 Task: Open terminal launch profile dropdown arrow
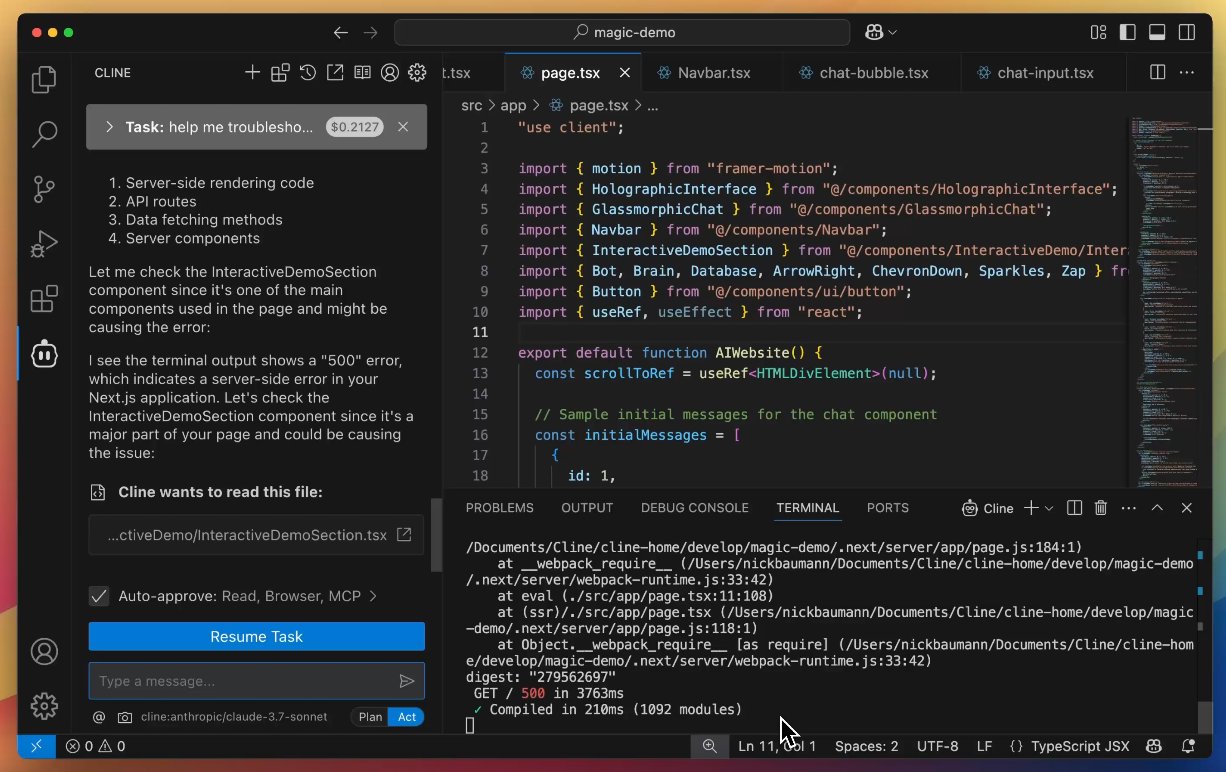point(1049,508)
